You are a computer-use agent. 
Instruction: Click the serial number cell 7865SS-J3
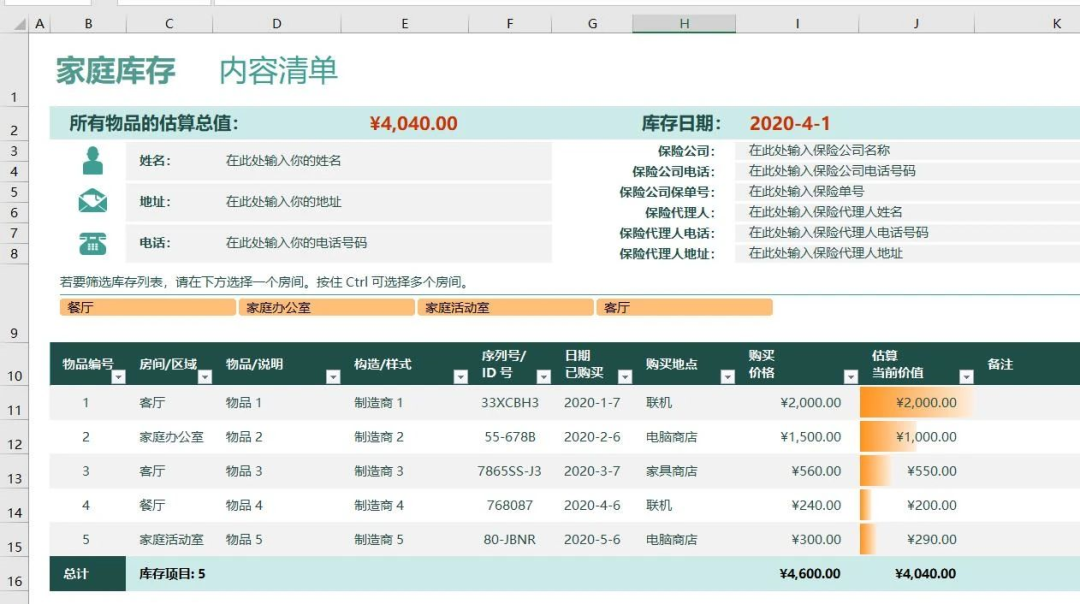point(509,471)
